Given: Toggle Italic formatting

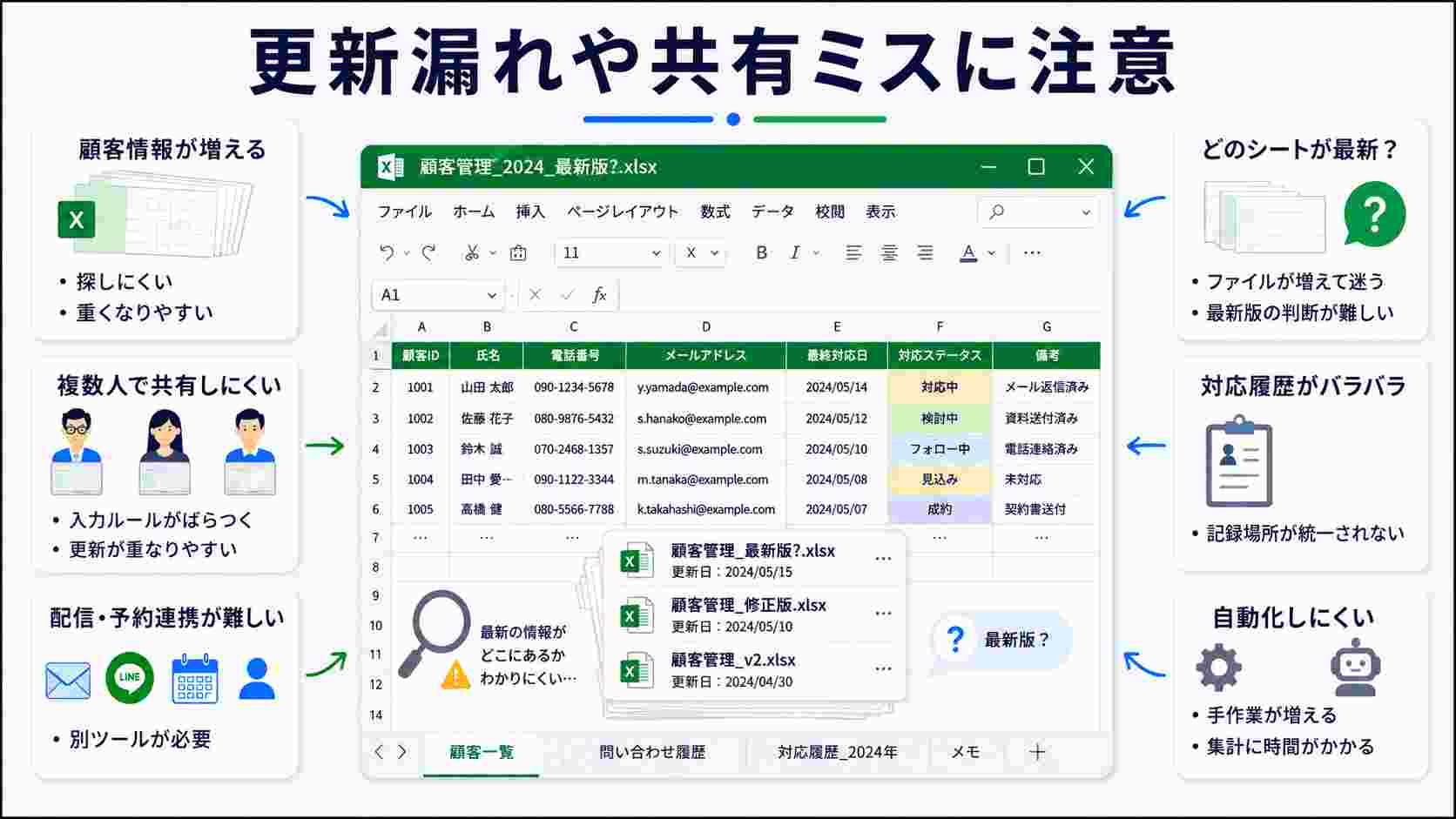Looking at the screenshot, I should coord(794,252).
